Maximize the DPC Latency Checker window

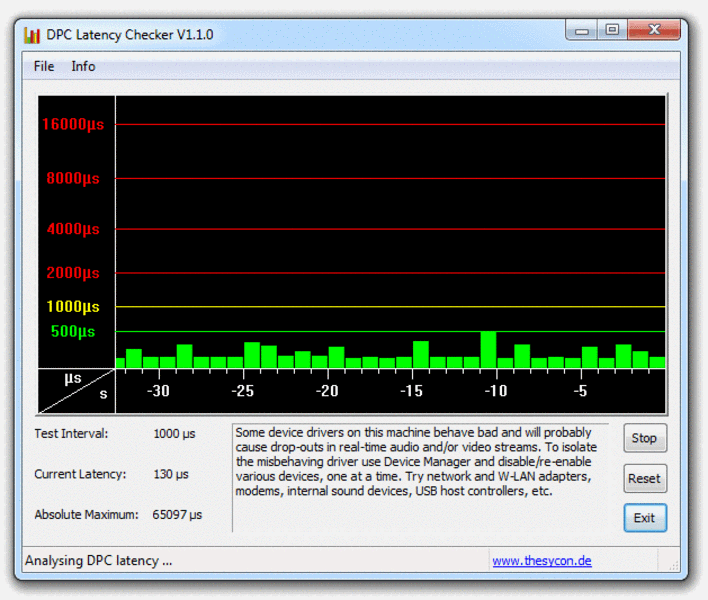(611, 32)
